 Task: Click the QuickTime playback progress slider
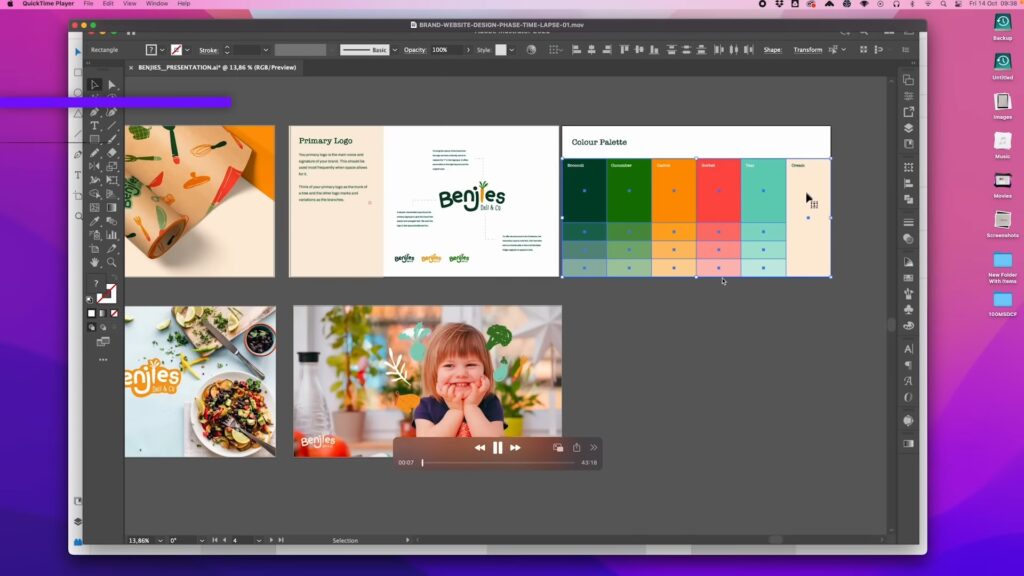498,462
